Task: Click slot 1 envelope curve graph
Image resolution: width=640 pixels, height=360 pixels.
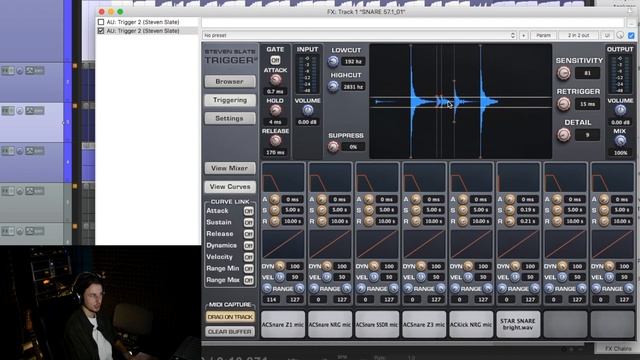Action: pyautogui.click(x=283, y=178)
